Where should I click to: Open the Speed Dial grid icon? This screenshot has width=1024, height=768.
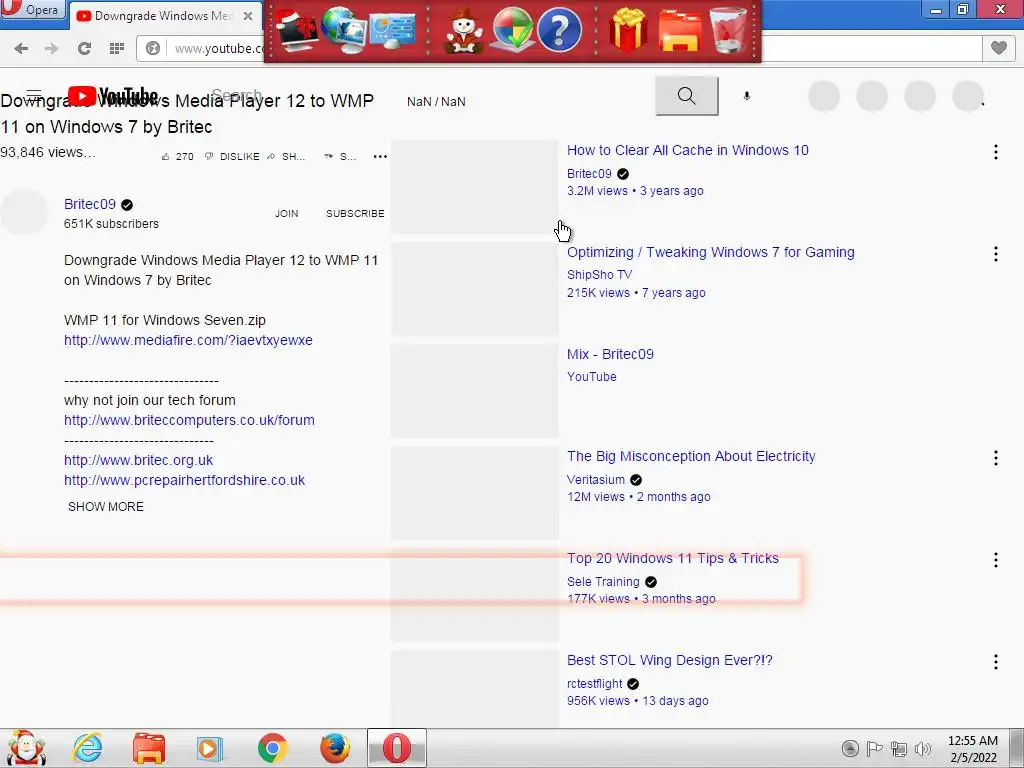click(x=117, y=48)
